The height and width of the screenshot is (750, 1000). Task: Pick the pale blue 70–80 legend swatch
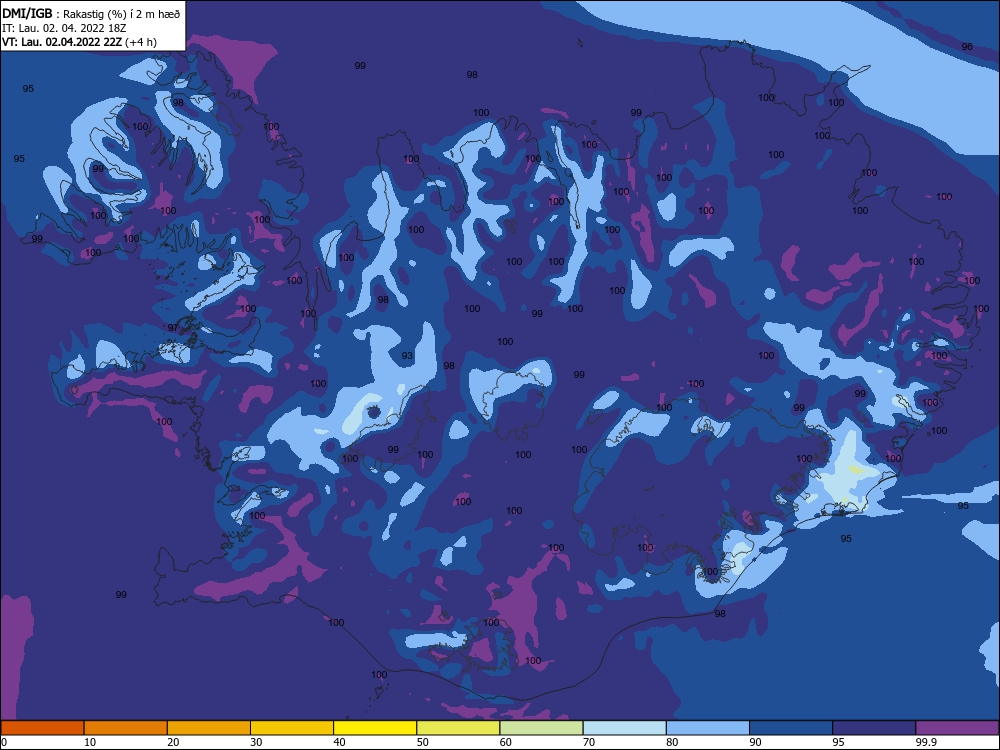(624, 728)
